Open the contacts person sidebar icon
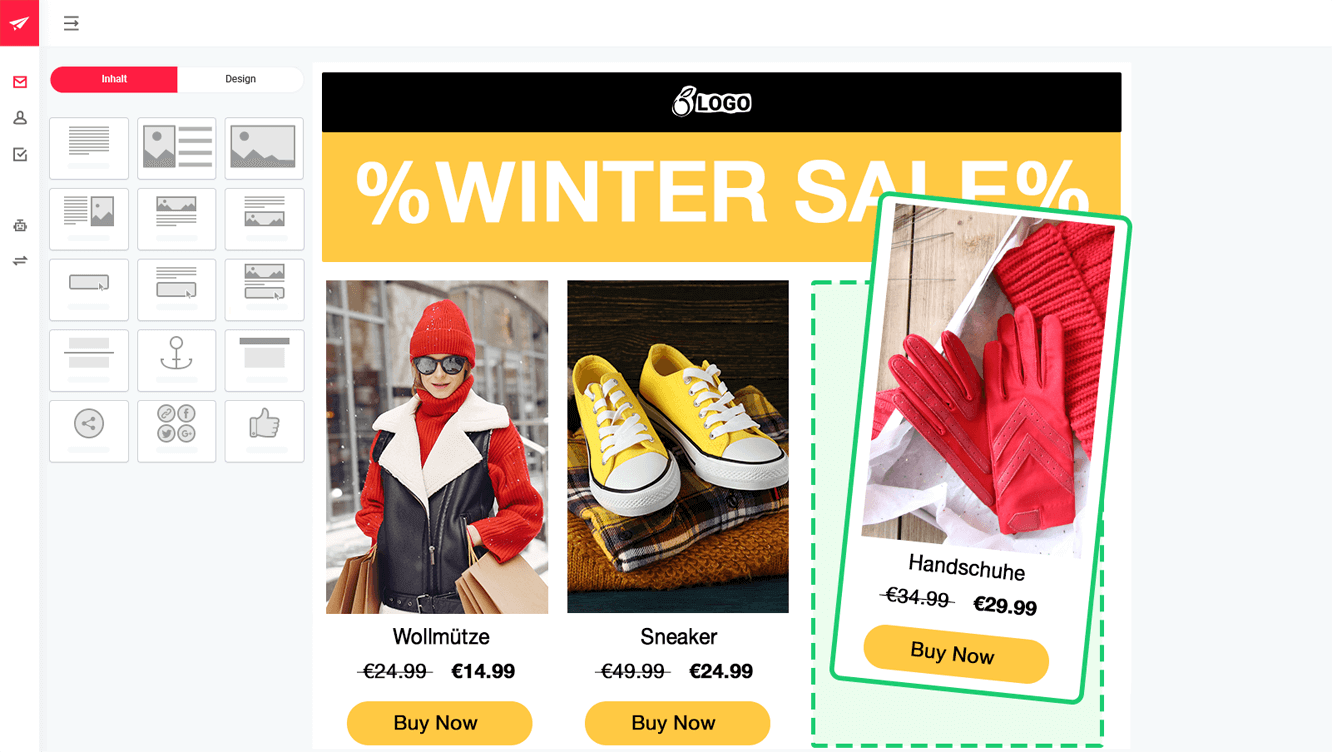Screen dimensions: 1332x752 [20, 118]
